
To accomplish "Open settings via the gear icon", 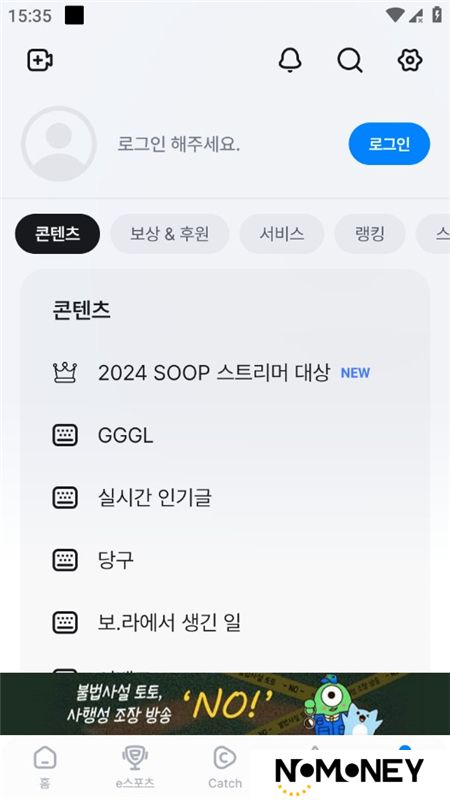I will 410,60.
